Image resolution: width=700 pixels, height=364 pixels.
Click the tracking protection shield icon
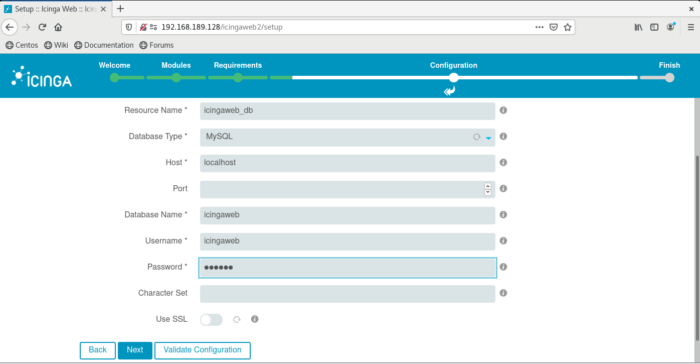tap(129, 27)
